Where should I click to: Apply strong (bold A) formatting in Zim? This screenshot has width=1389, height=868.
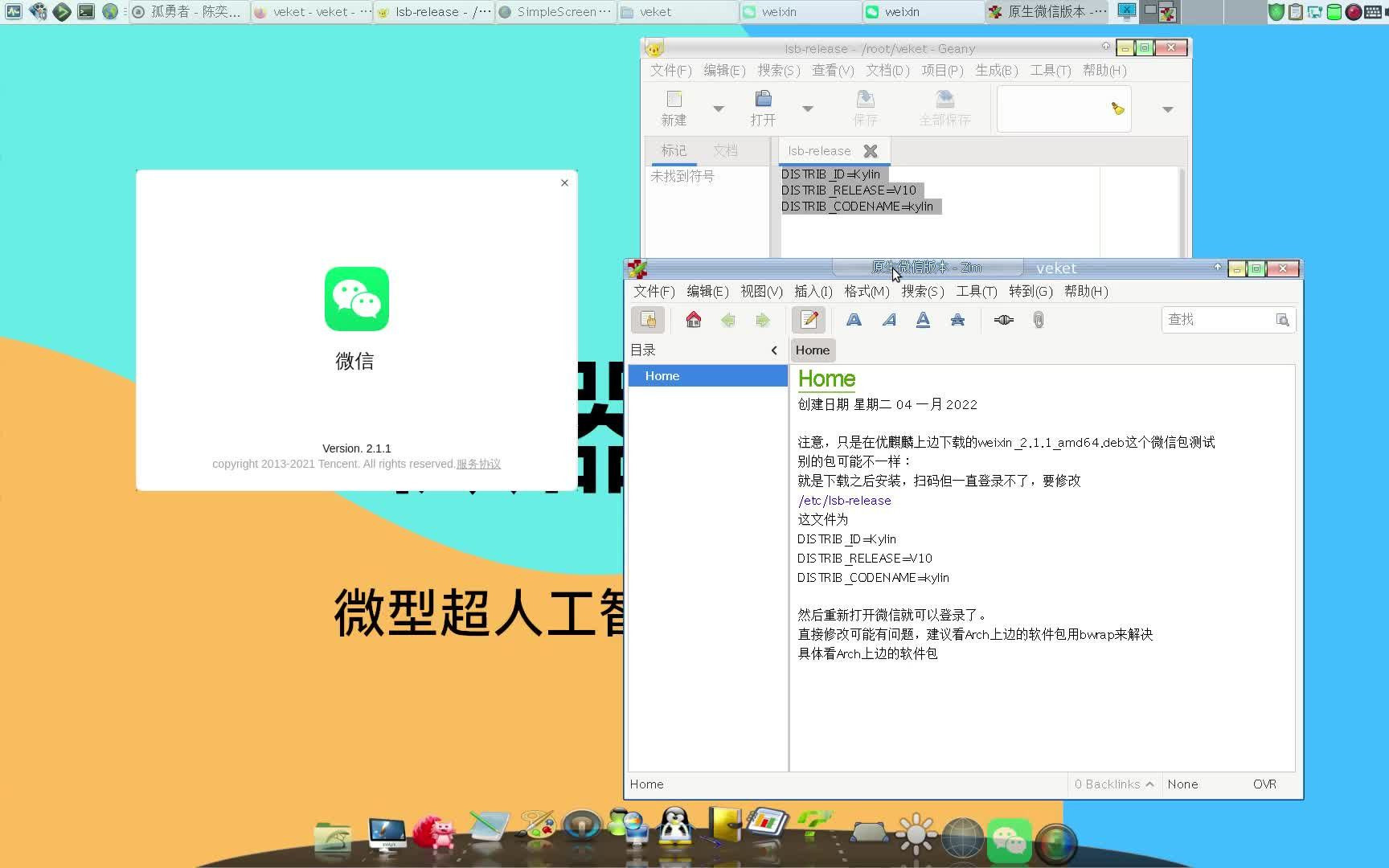click(854, 320)
